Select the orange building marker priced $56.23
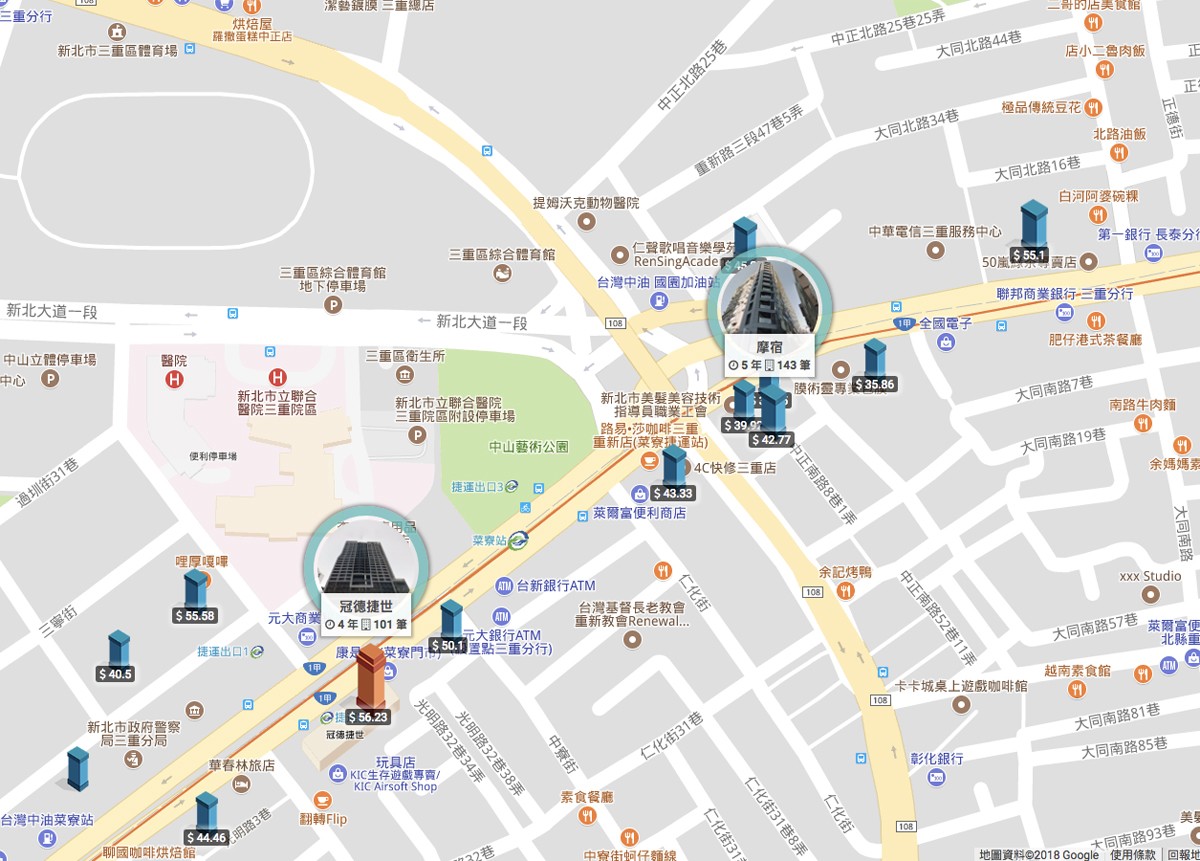The height and width of the screenshot is (861, 1200). (369, 685)
